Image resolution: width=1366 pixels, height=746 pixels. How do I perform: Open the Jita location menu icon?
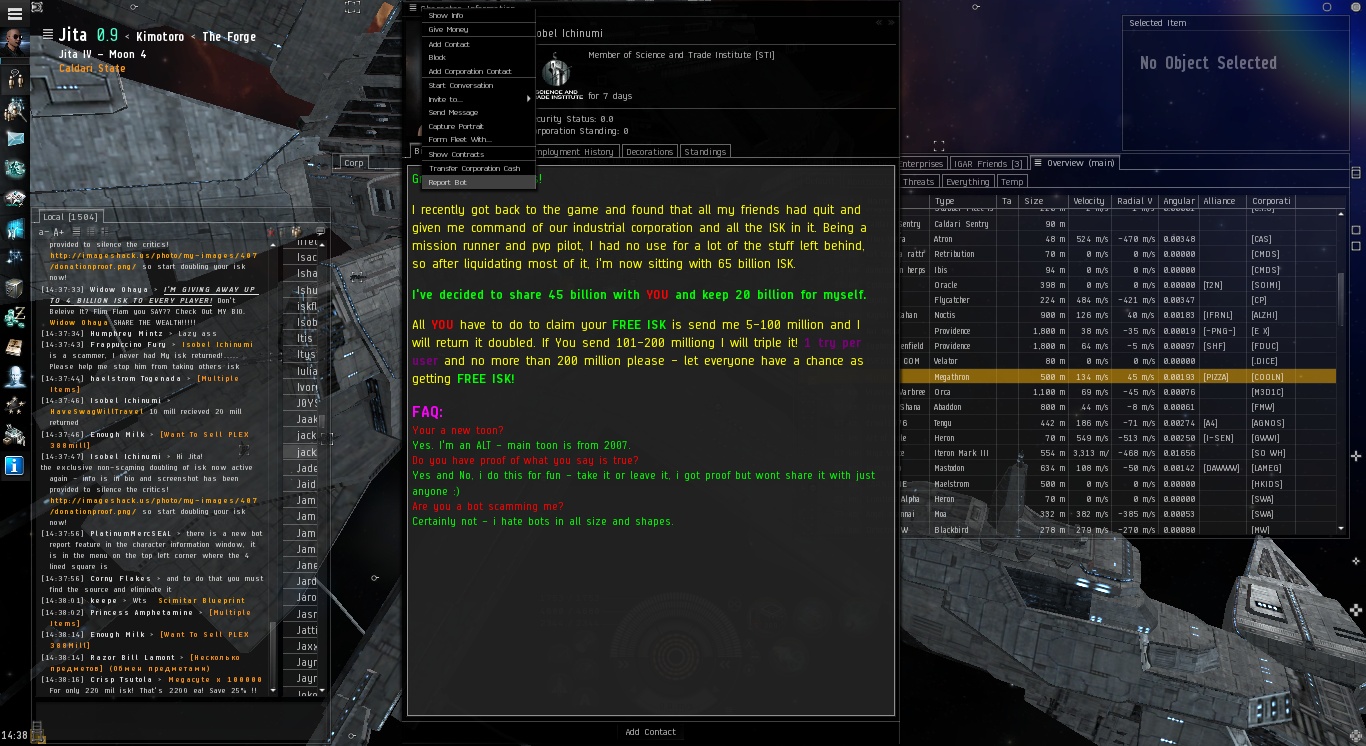[x=50, y=36]
